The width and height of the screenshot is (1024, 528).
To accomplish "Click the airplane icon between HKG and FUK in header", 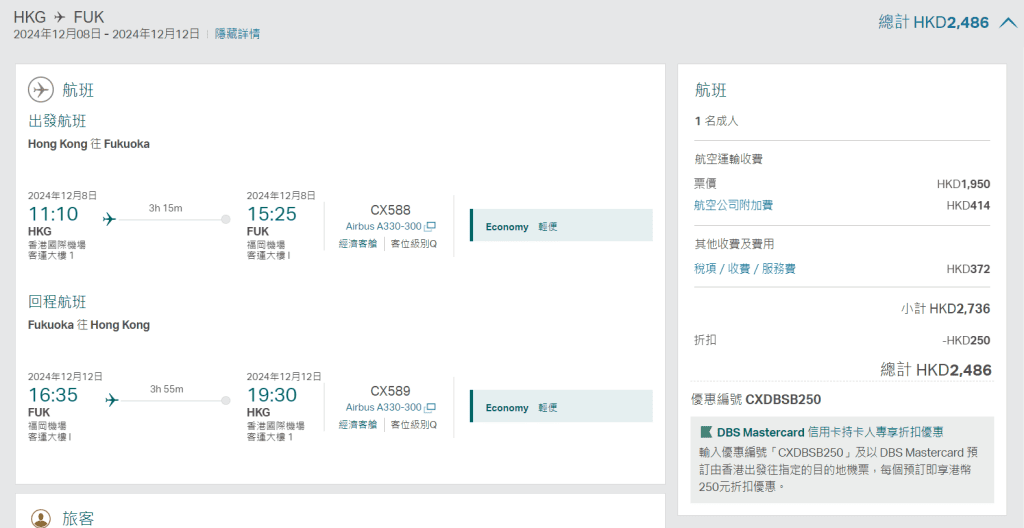I will click(60, 17).
